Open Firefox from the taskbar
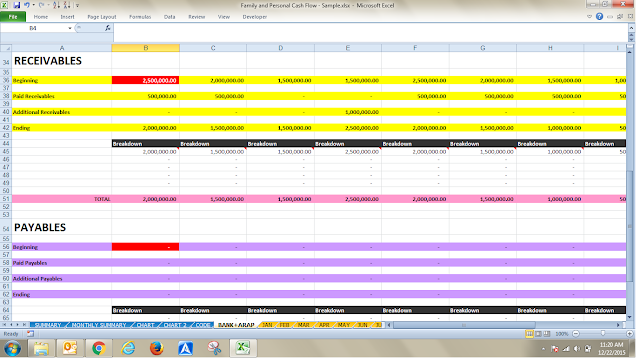Viewport: 640px width, 363px height. click(x=156, y=348)
